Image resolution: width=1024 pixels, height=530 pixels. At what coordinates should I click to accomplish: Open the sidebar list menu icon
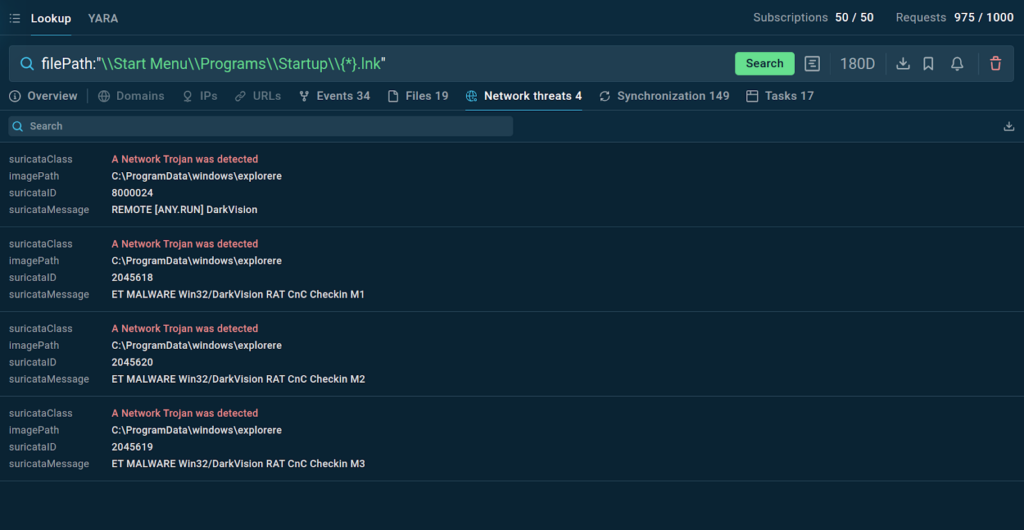14,18
